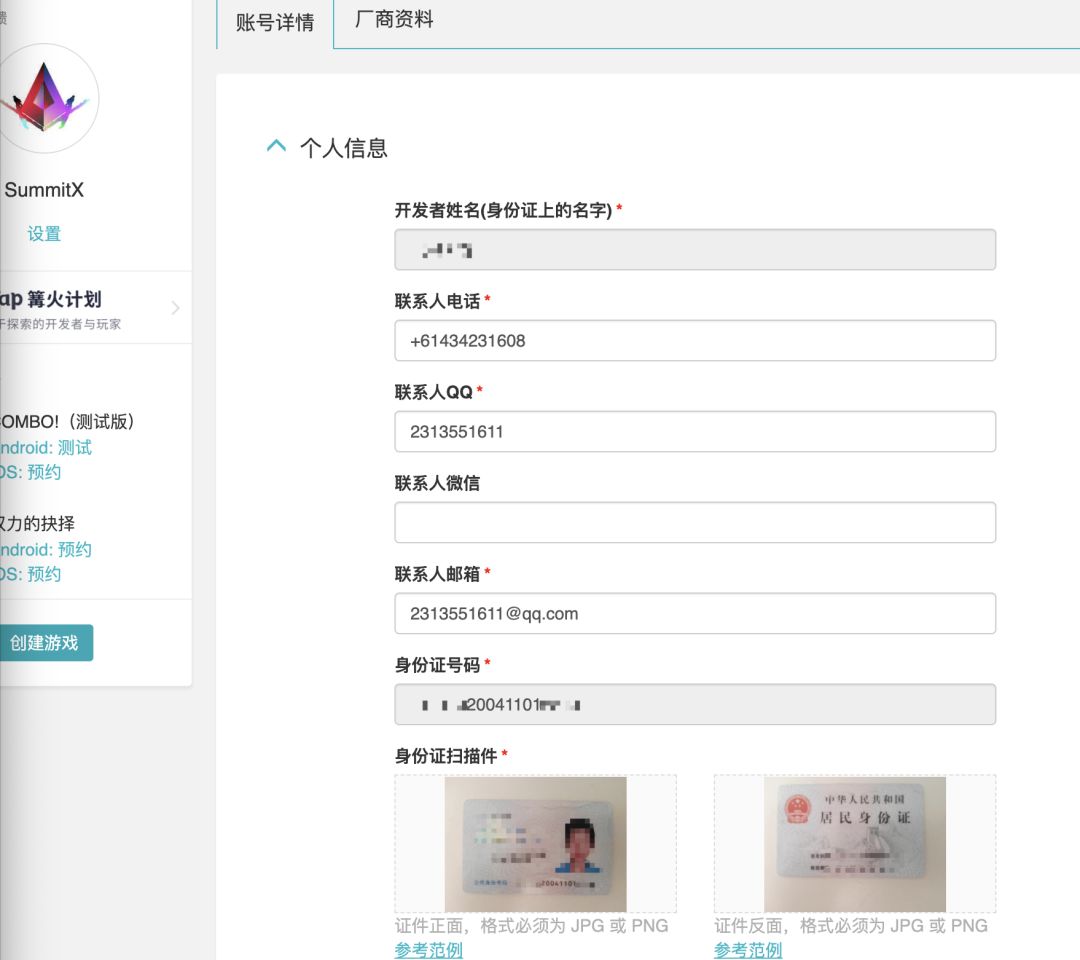Open 参考范例 link under 证件反面
1080x960 pixels.
pyautogui.click(x=748, y=950)
